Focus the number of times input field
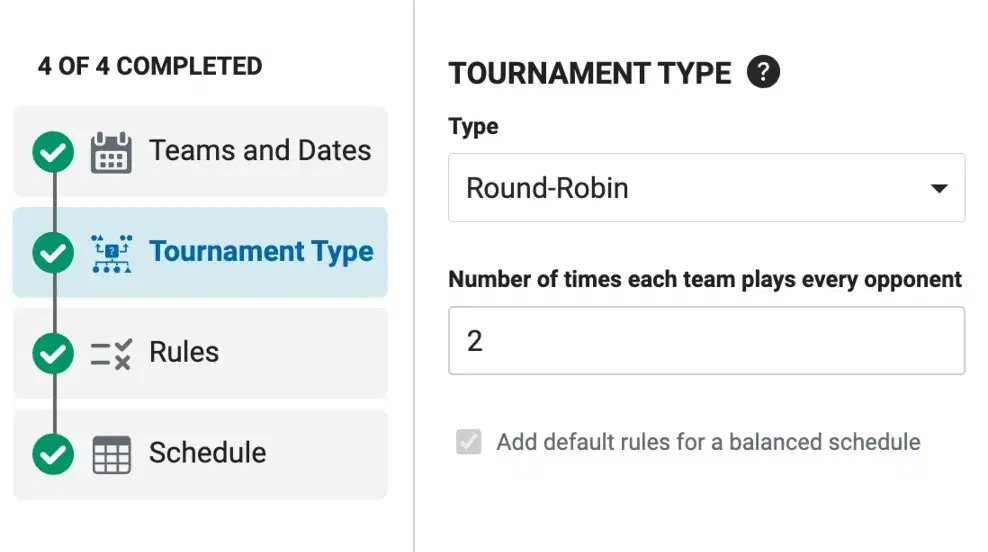 point(706,341)
